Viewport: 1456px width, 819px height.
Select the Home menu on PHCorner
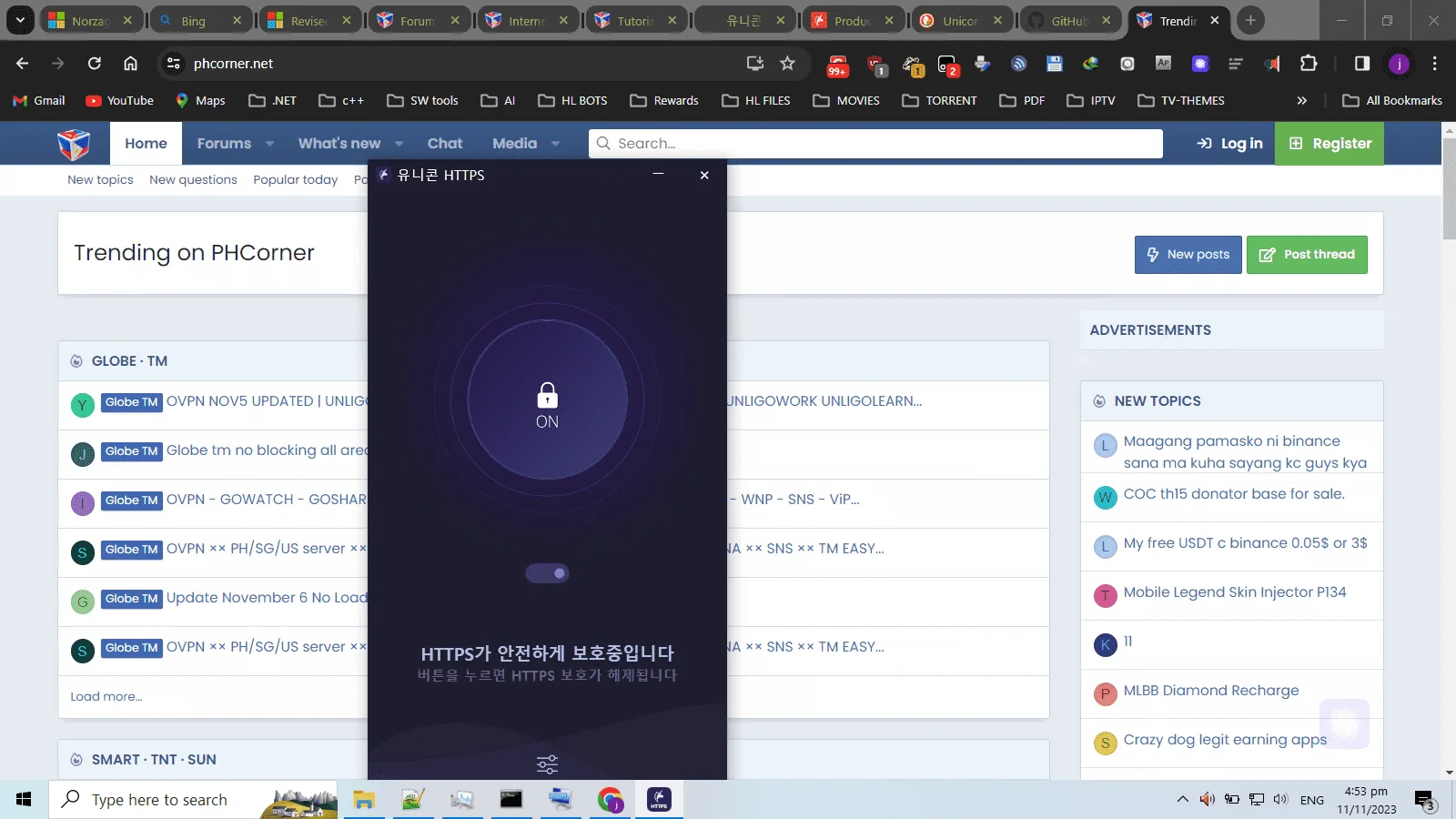(146, 144)
